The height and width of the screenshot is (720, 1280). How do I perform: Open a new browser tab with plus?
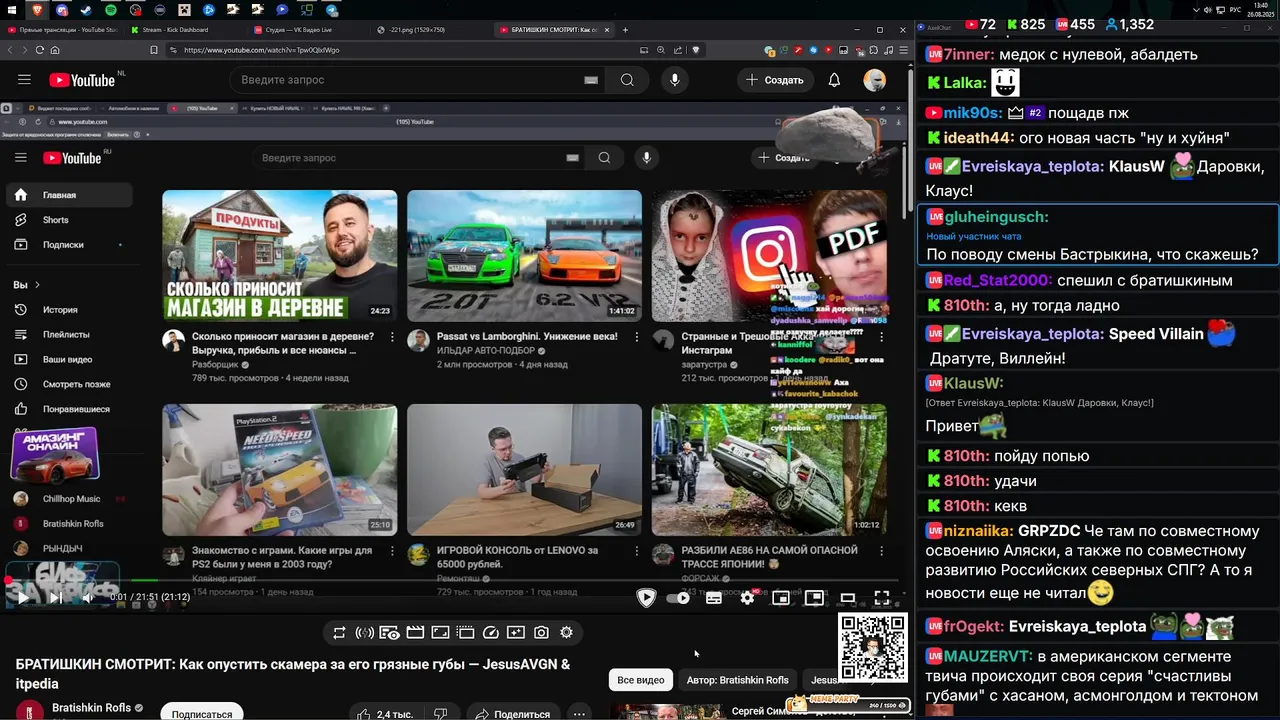pyautogui.click(x=625, y=30)
